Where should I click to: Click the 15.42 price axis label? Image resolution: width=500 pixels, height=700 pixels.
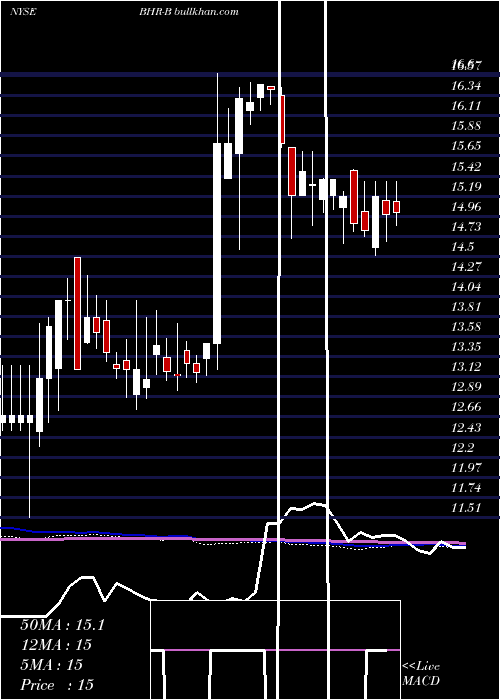click(x=467, y=167)
